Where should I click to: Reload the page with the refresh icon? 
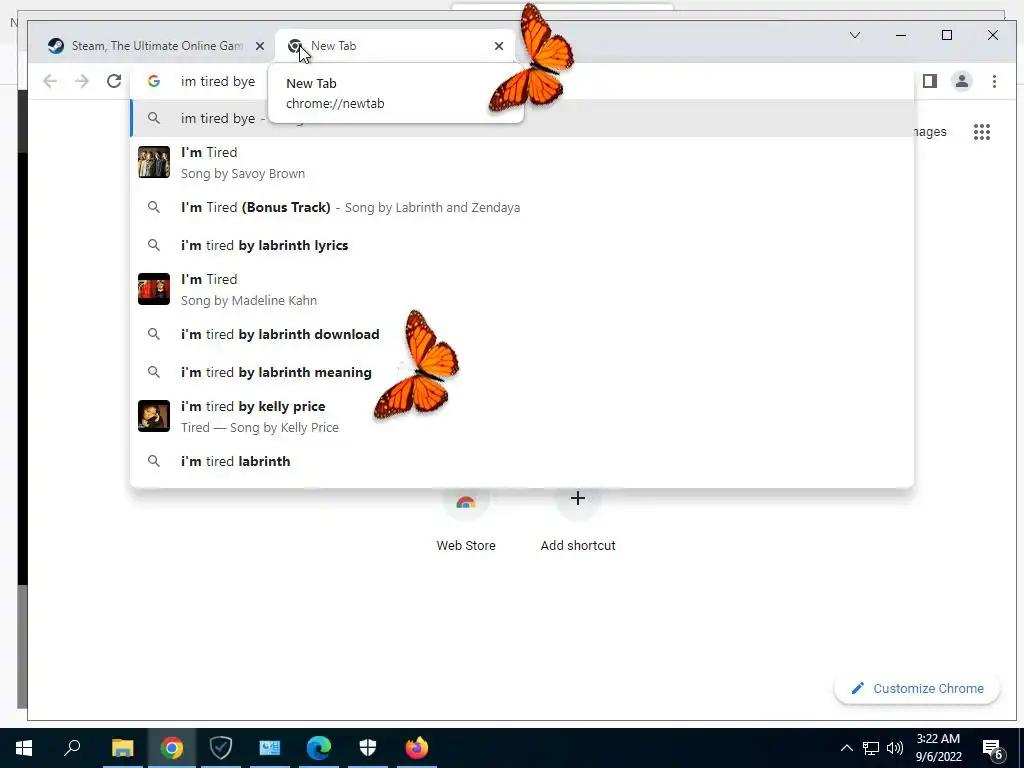(114, 81)
